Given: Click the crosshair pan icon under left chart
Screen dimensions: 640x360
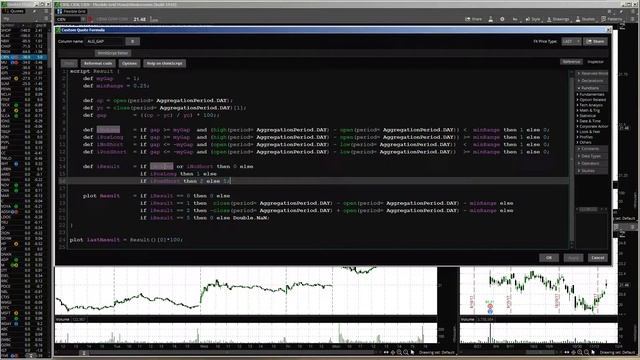Looking at the screenshot, I should (392, 352).
